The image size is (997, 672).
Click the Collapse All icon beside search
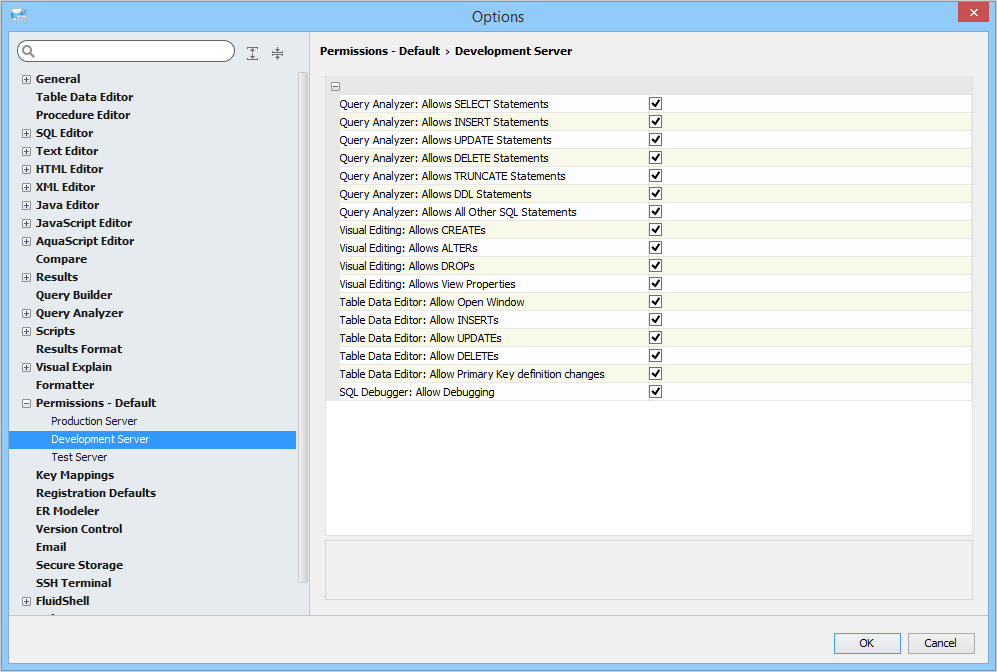(277, 53)
